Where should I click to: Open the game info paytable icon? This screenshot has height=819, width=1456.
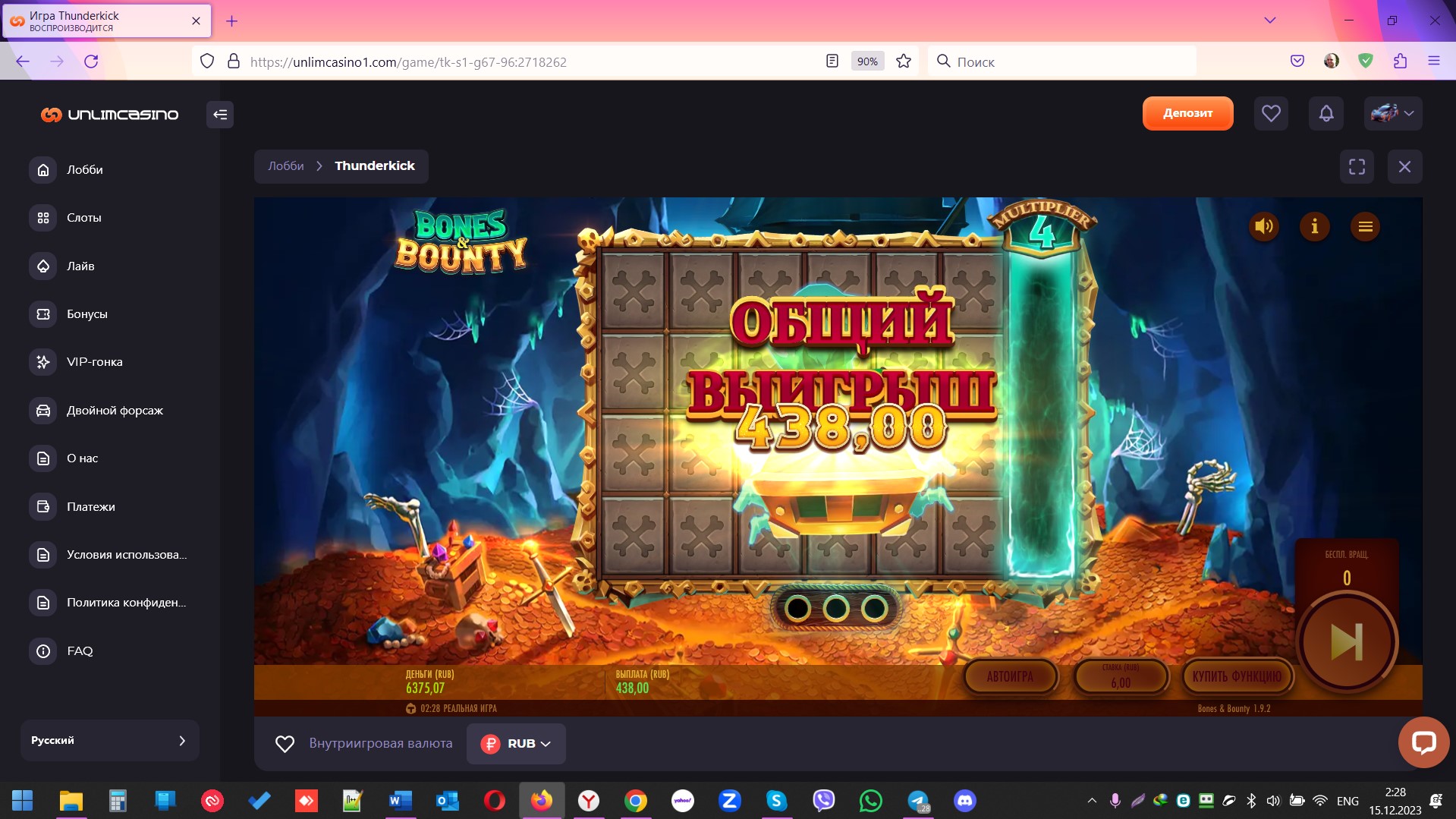(1314, 226)
